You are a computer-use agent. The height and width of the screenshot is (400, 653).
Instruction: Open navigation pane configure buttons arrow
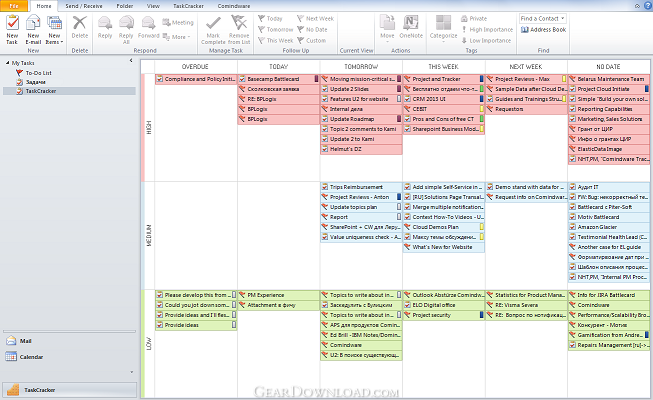[x=132, y=372]
